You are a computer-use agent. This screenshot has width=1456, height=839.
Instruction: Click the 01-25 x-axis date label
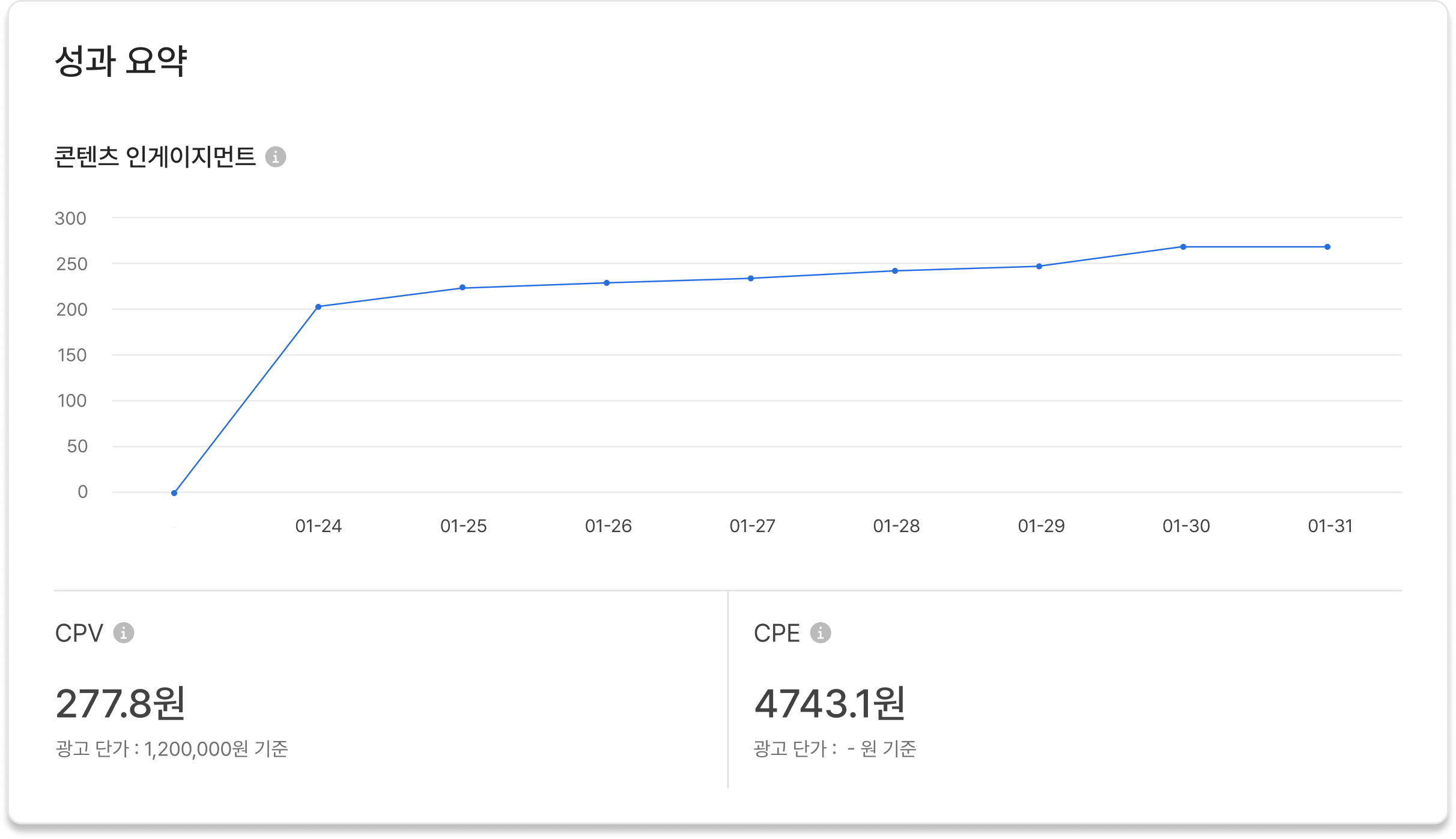[463, 526]
